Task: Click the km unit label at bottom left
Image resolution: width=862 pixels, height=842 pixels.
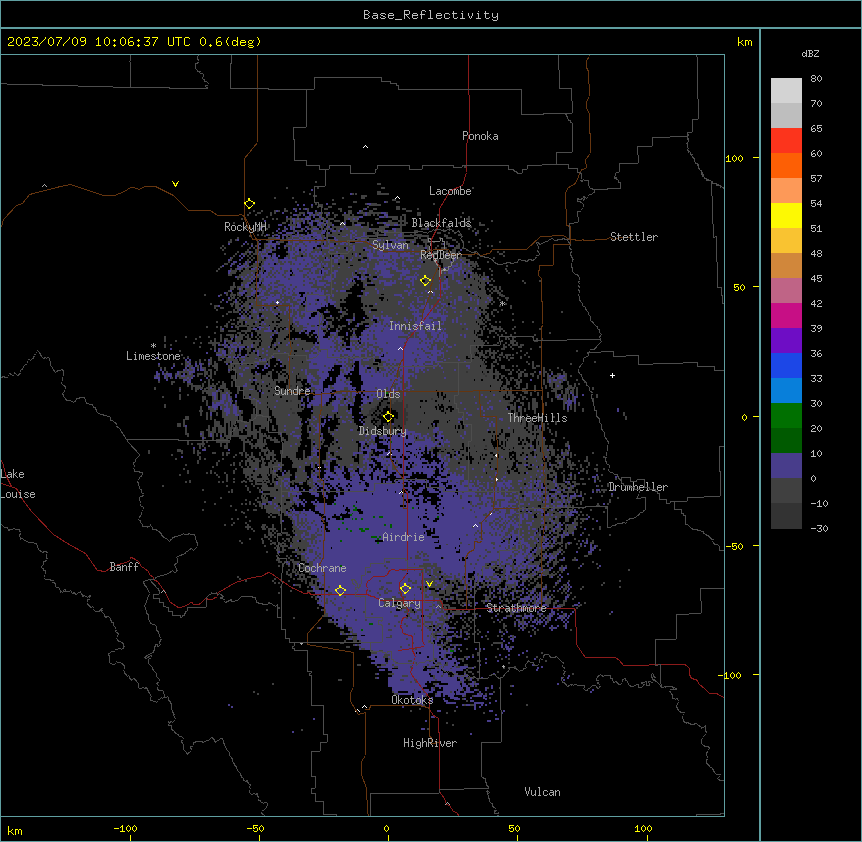Action: click(x=15, y=830)
